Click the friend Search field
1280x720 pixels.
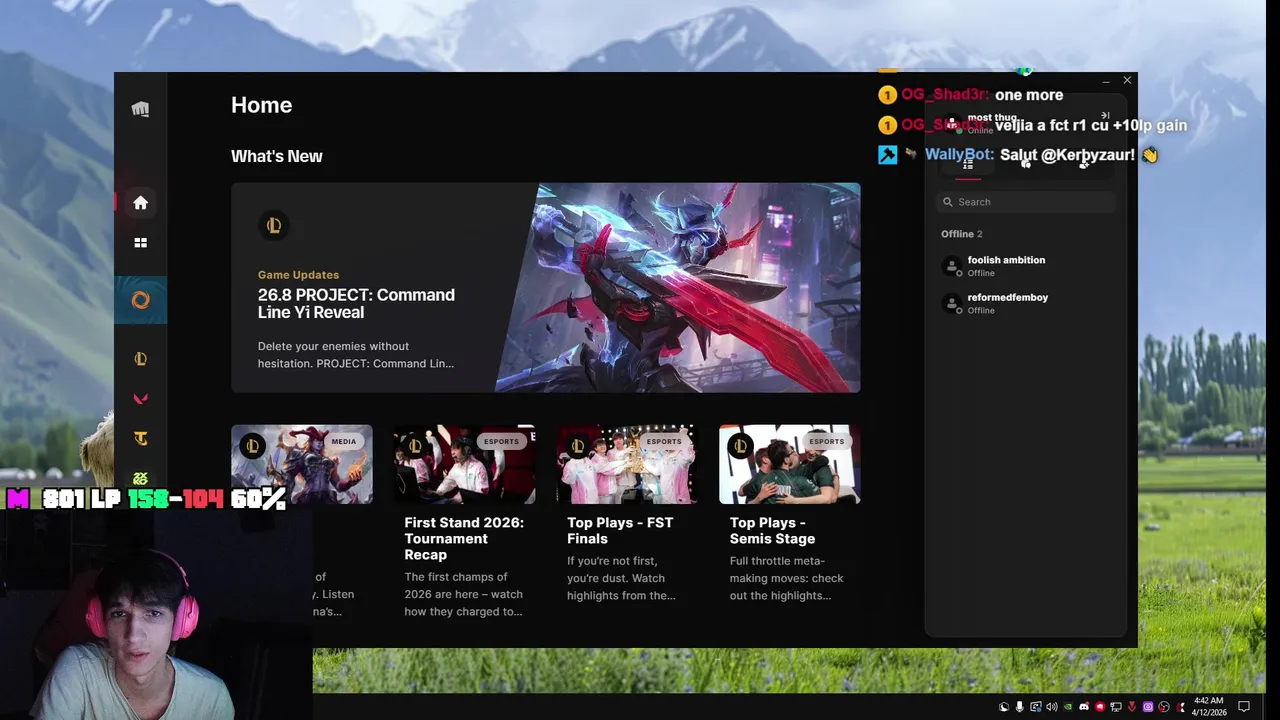click(x=1026, y=202)
